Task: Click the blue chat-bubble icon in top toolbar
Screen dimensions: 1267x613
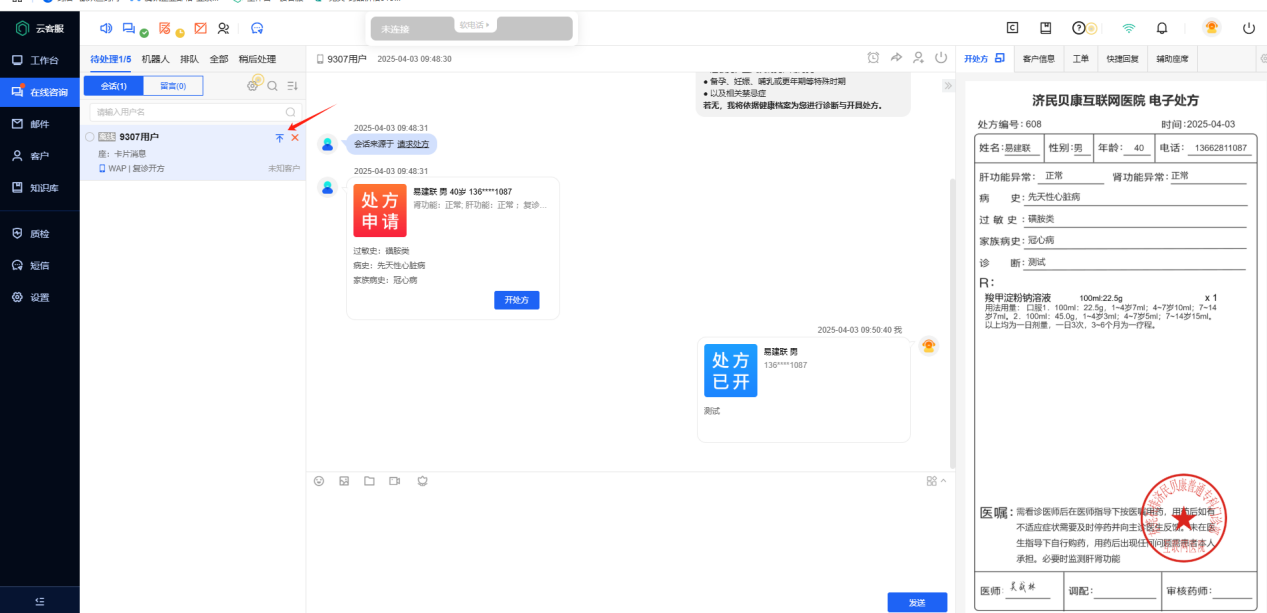Action: (257, 28)
